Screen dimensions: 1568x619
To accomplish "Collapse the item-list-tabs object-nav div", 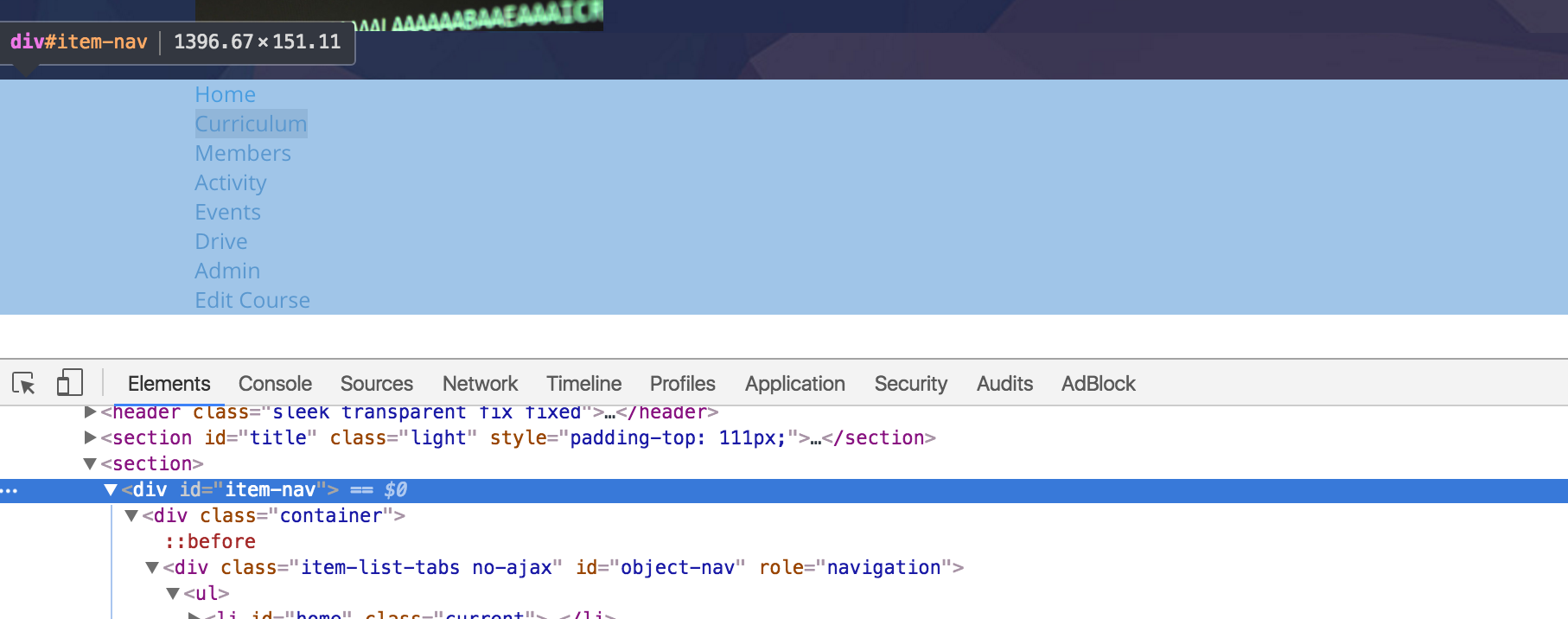I will (x=152, y=567).
